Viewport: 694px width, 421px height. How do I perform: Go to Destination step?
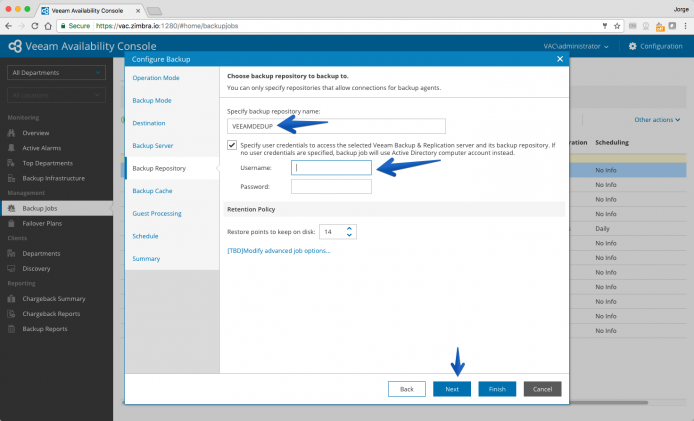click(149, 123)
